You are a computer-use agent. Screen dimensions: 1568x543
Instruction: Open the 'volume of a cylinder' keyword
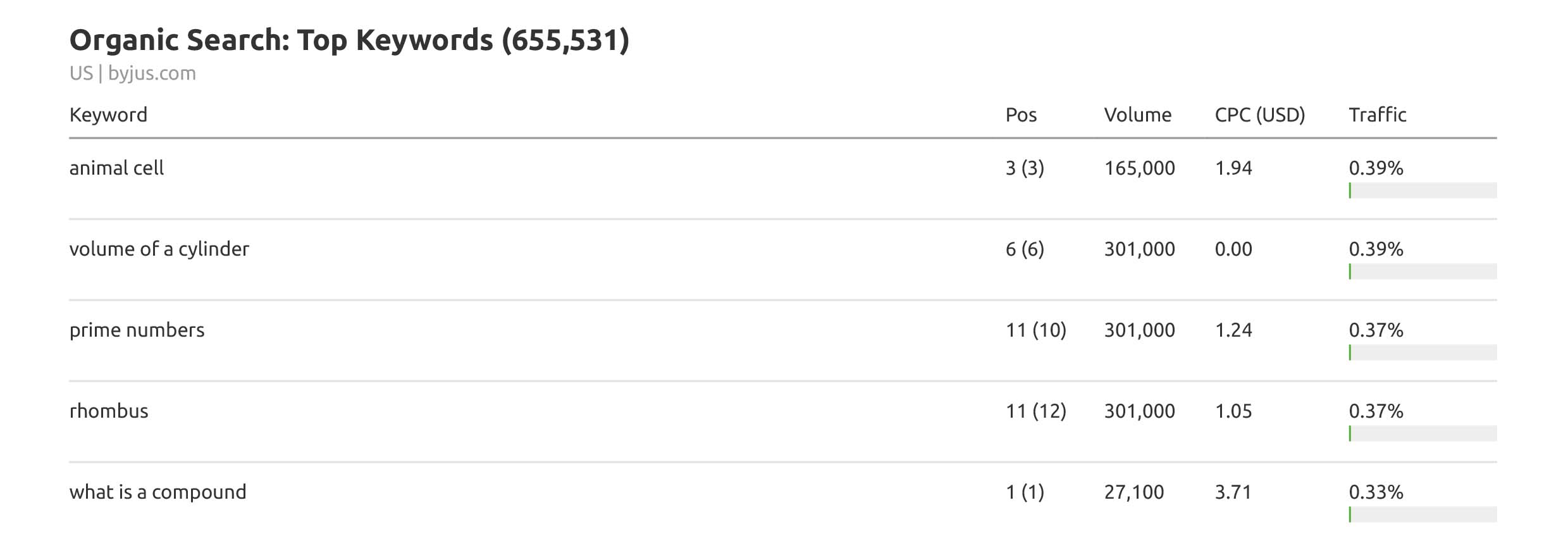159,249
